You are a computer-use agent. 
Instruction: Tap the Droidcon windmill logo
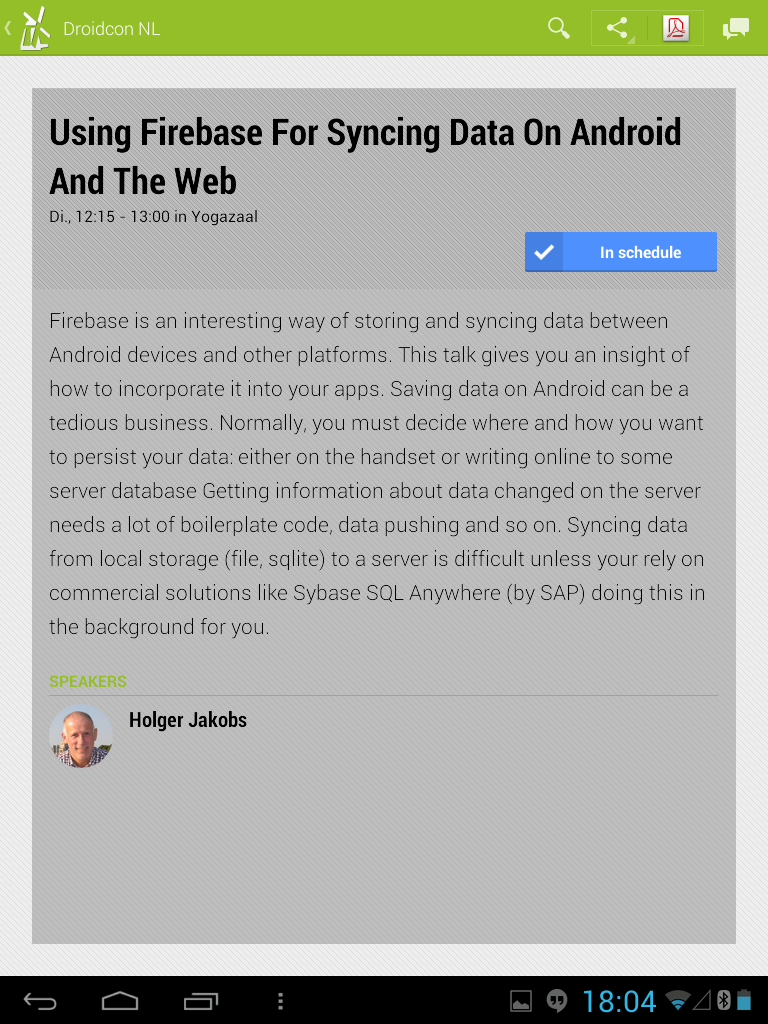pyautogui.click(x=35, y=28)
